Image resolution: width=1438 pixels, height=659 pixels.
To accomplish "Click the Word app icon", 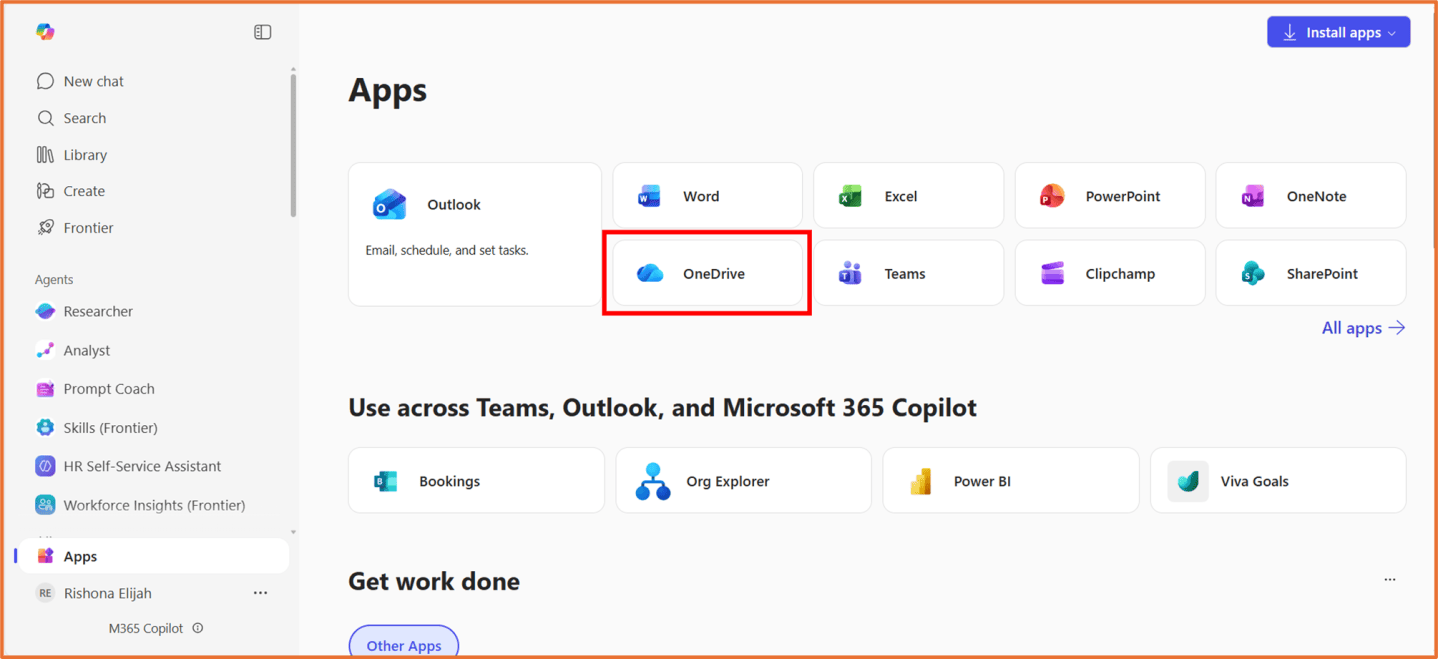I will click(650, 196).
